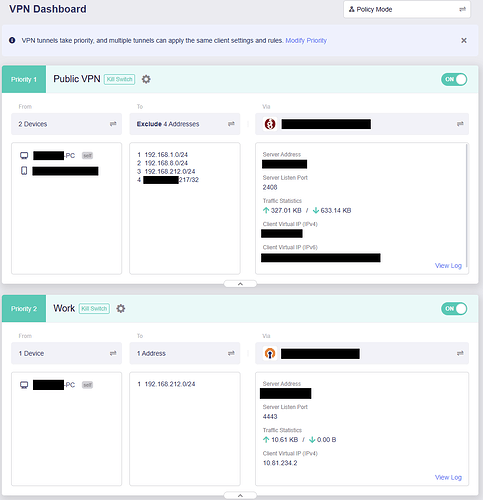The width and height of the screenshot is (483, 500).
Task: Click the OpenVPN logo in Work tunnel
Action: coord(270,353)
